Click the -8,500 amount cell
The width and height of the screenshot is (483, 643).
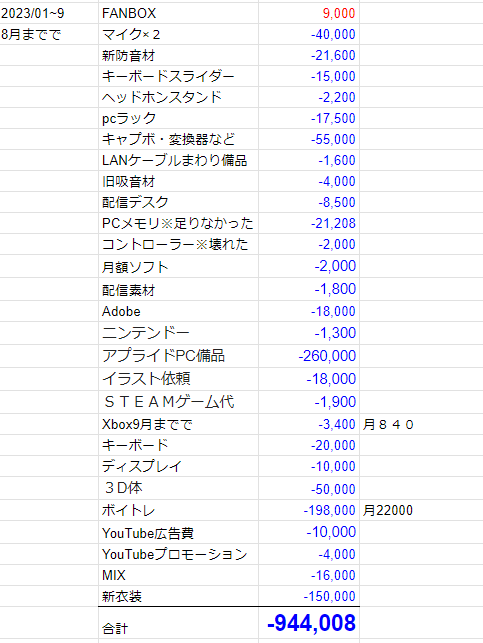pyautogui.click(x=309, y=202)
